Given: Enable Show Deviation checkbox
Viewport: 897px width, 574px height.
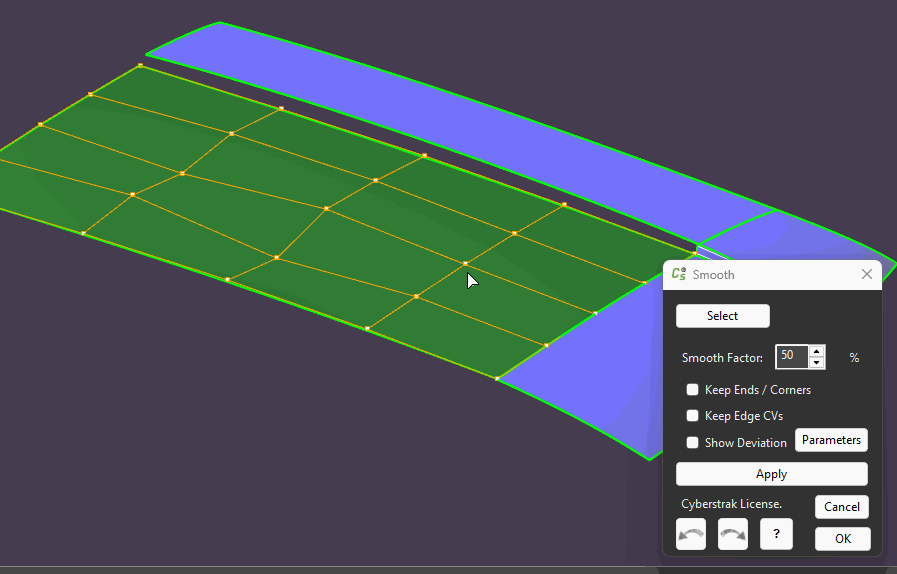Looking at the screenshot, I should tap(692, 442).
